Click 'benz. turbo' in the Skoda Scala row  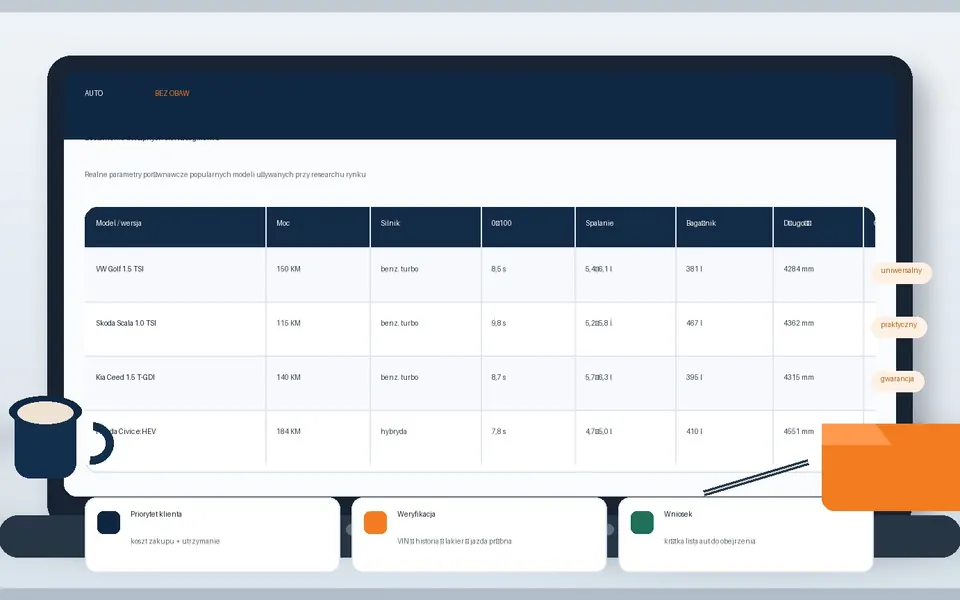pyautogui.click(x=399, y=323)
